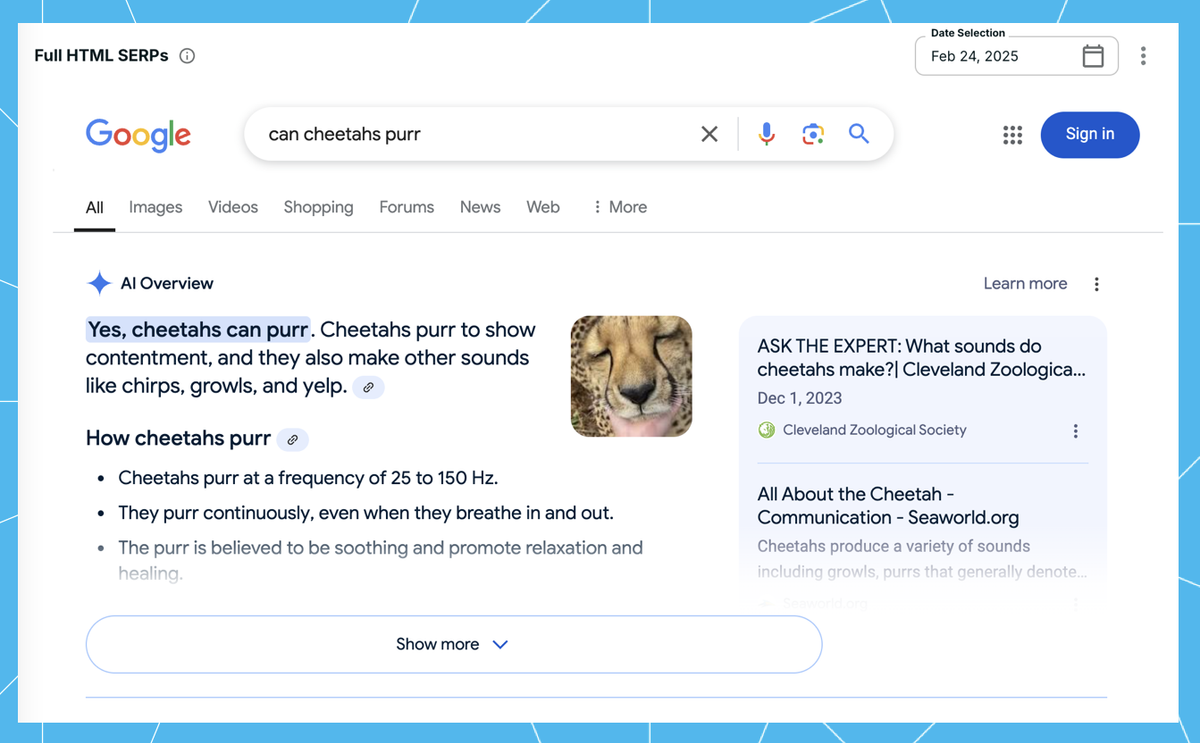Click the magnifying glass search icon
This screenshot has height=743, width=1200.
[859, 134]
